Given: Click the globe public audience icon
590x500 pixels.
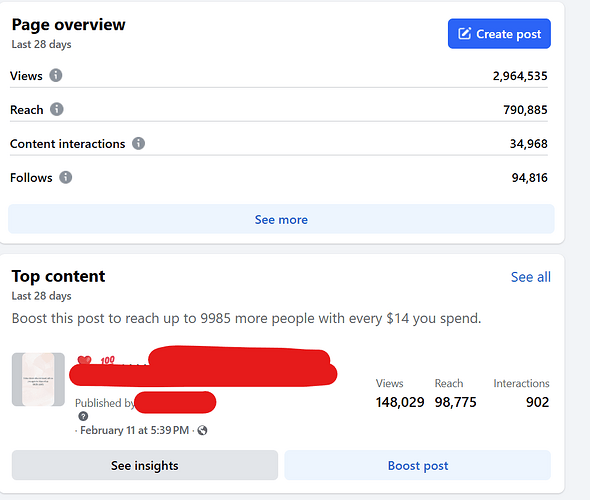Looking at the screenshot, I should [x=202, y=430].
